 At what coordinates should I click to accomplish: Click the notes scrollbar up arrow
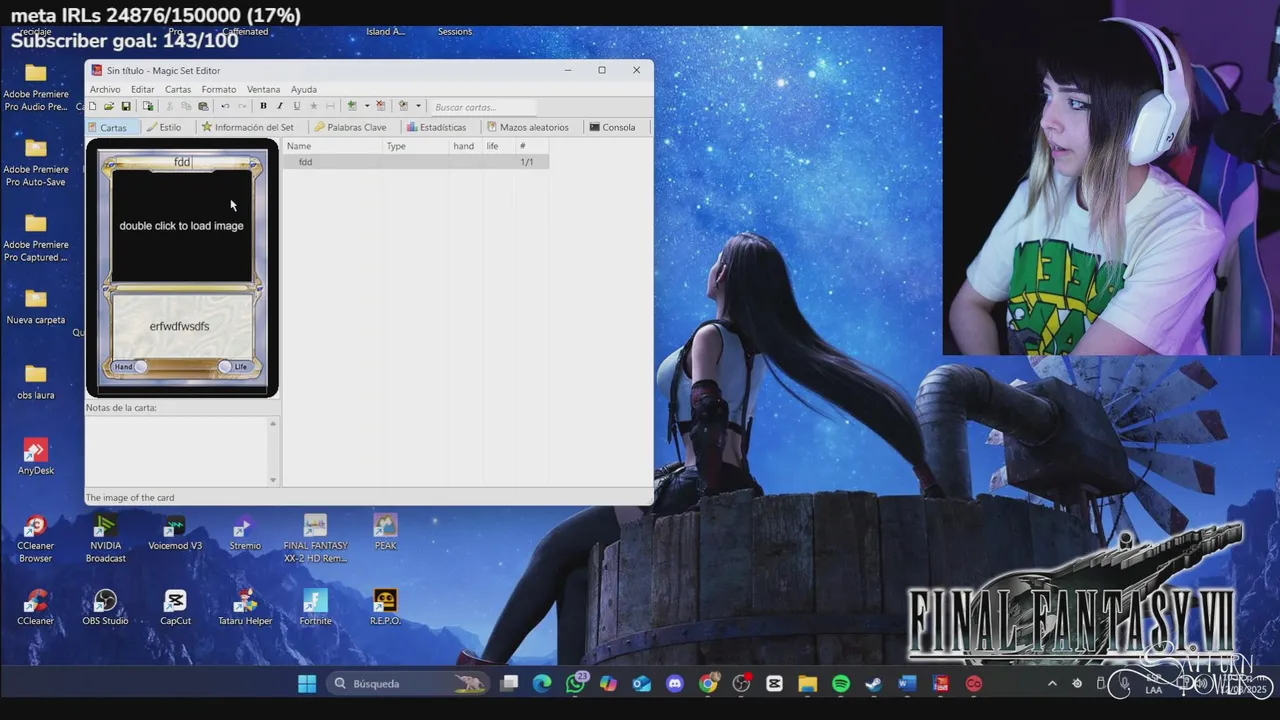click(273, 423)
